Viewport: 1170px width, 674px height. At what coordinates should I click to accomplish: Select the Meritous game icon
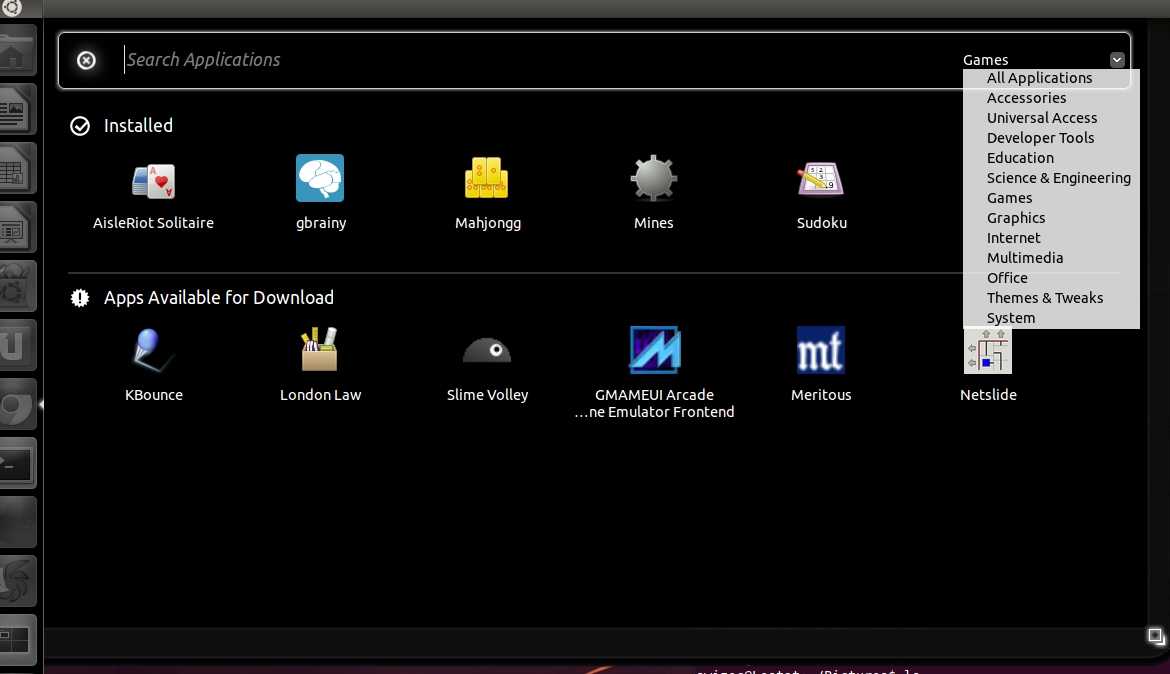(821, 351)
